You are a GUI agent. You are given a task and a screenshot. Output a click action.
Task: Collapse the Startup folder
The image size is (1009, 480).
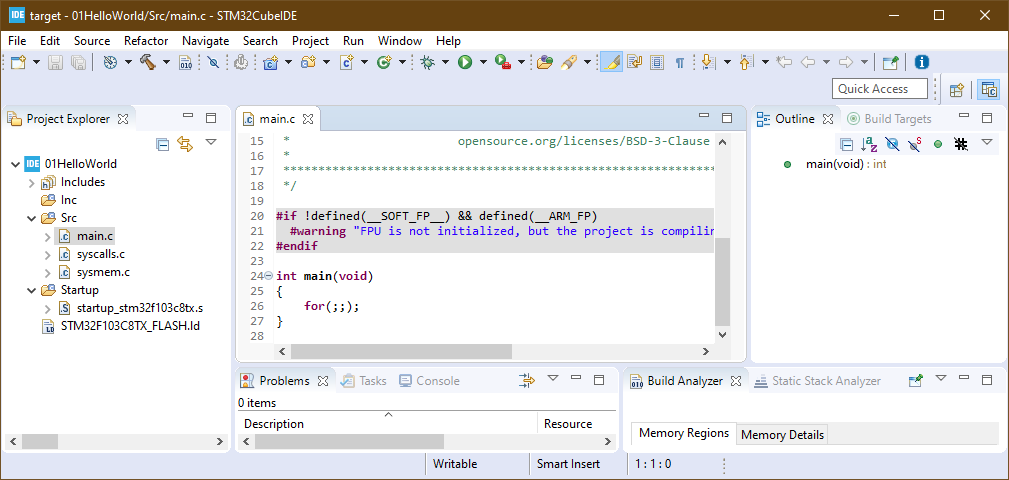31,291
